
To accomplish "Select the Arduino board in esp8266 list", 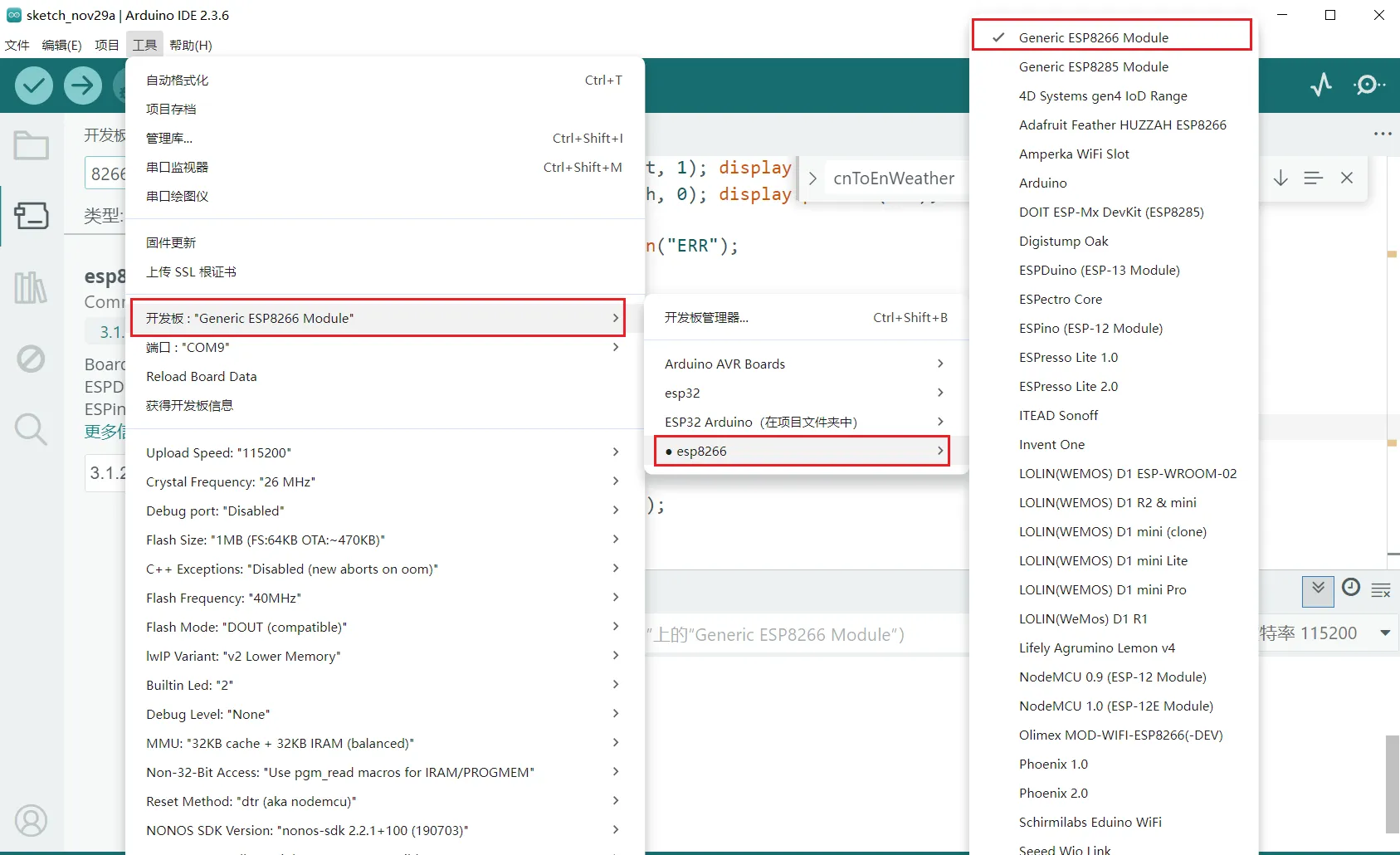I will (1112, 183).
